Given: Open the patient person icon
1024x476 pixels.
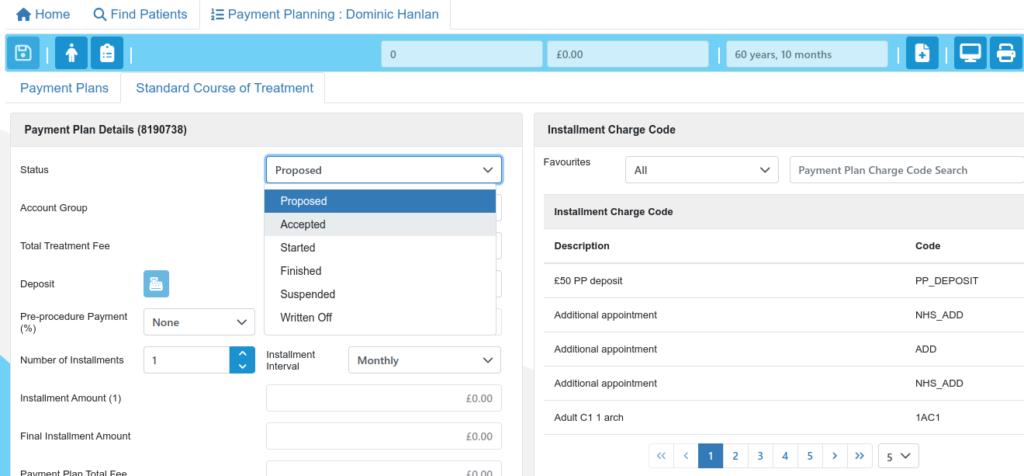Looking at the screenshot, I should click(x=71, y=53).
